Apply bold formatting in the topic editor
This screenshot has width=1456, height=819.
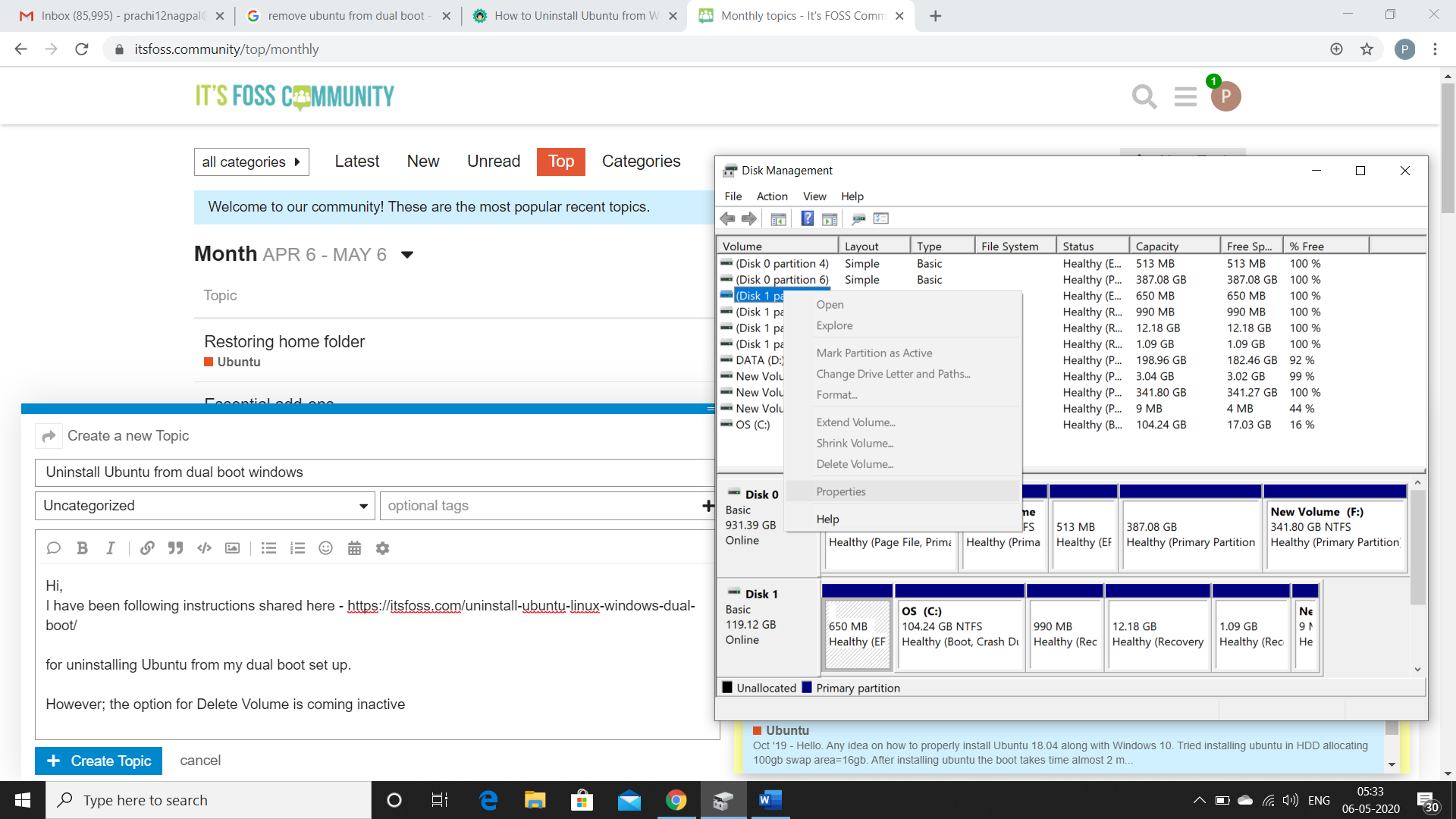coord(82,548)
